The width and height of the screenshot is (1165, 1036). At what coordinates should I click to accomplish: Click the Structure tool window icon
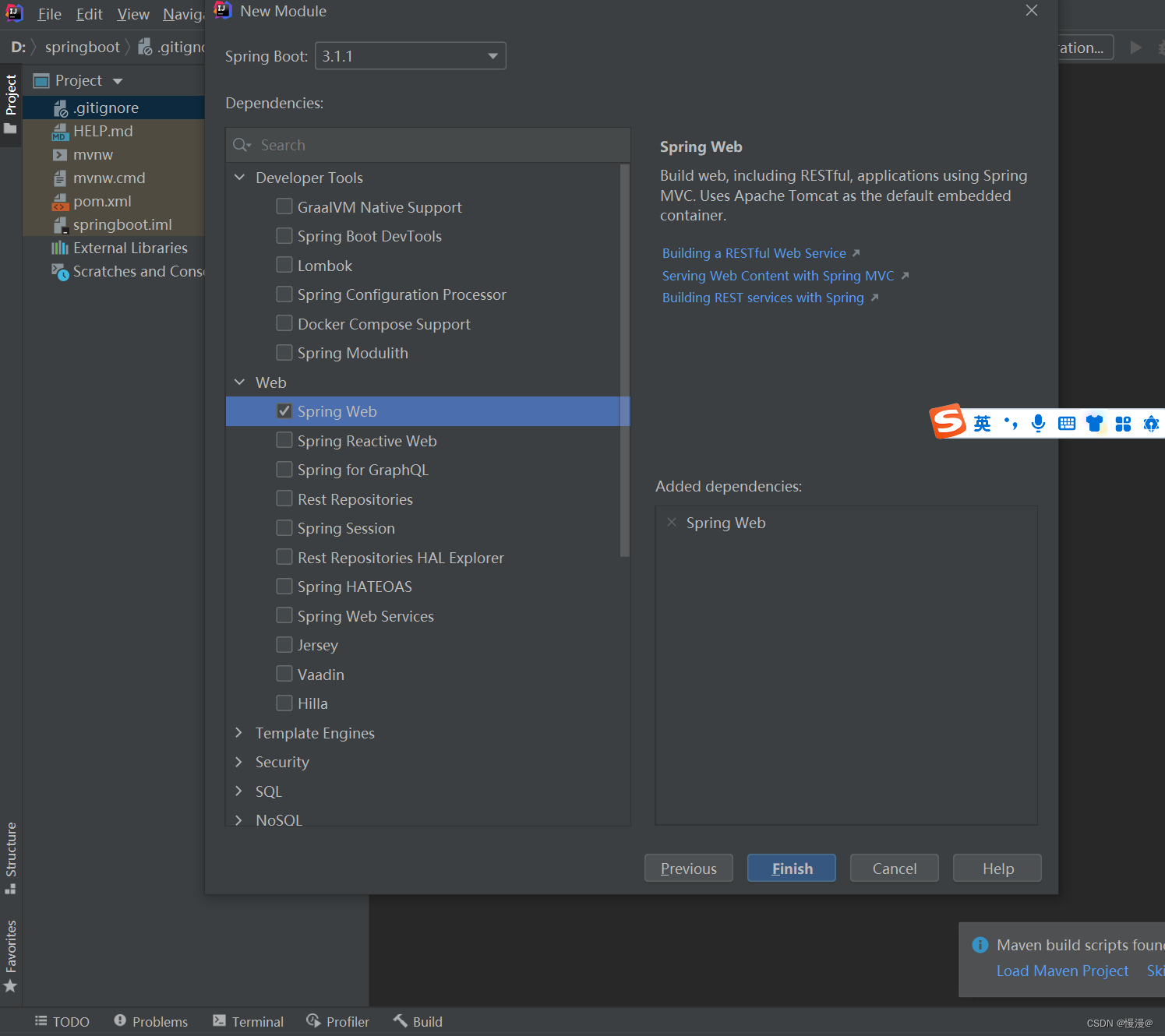(10, 888)
